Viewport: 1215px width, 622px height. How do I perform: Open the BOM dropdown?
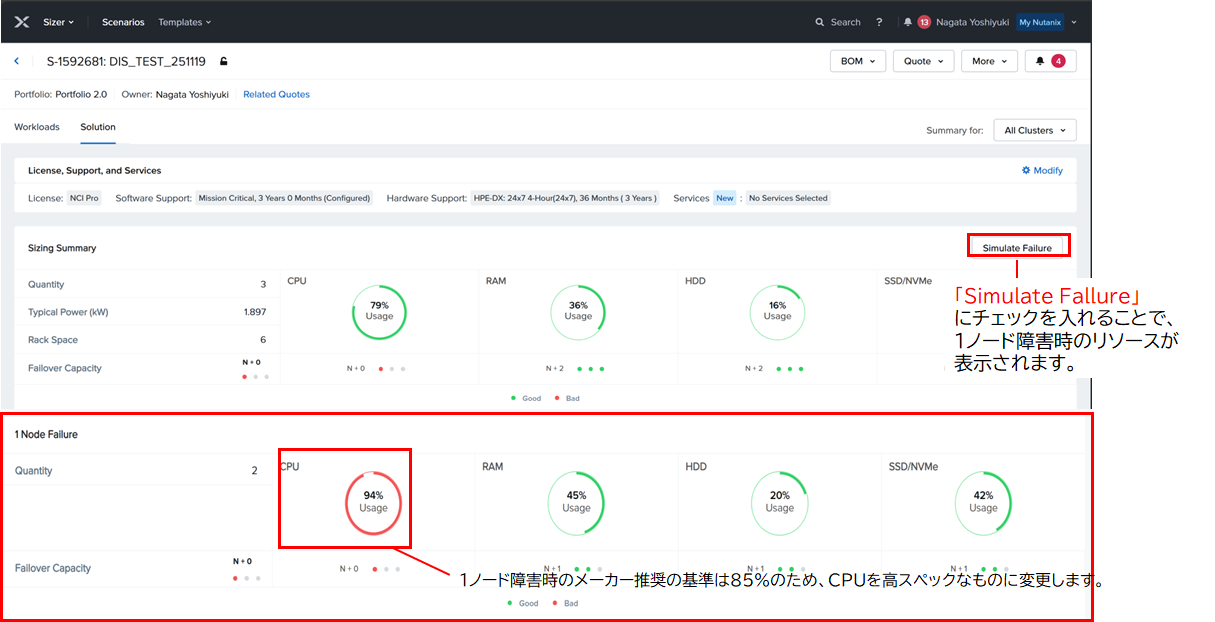(857, 61)
